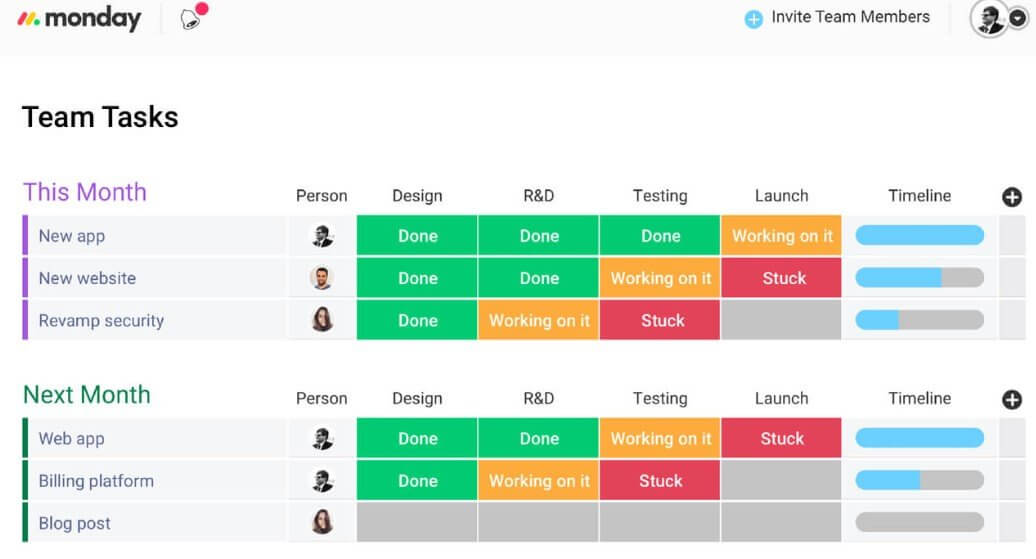Open the Billing platform task
Image resolution: width=1036 pixels, height=559 pixels.
click(x=96, y=481)
